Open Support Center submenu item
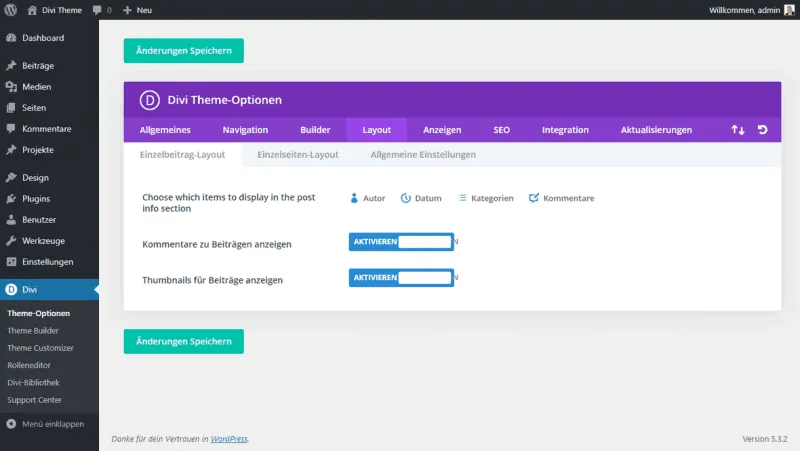The height and width of the screenshot is (451, 800). click(34, 400)
